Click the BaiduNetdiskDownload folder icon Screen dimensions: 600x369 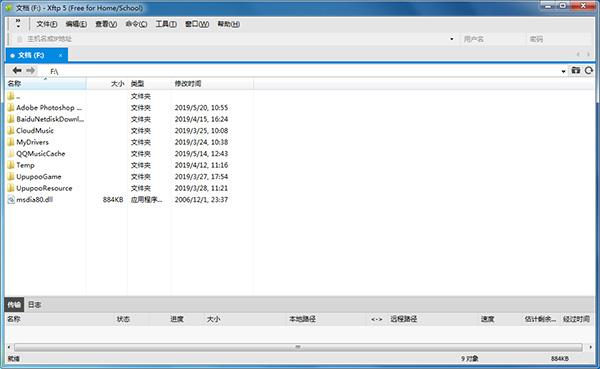11,119
